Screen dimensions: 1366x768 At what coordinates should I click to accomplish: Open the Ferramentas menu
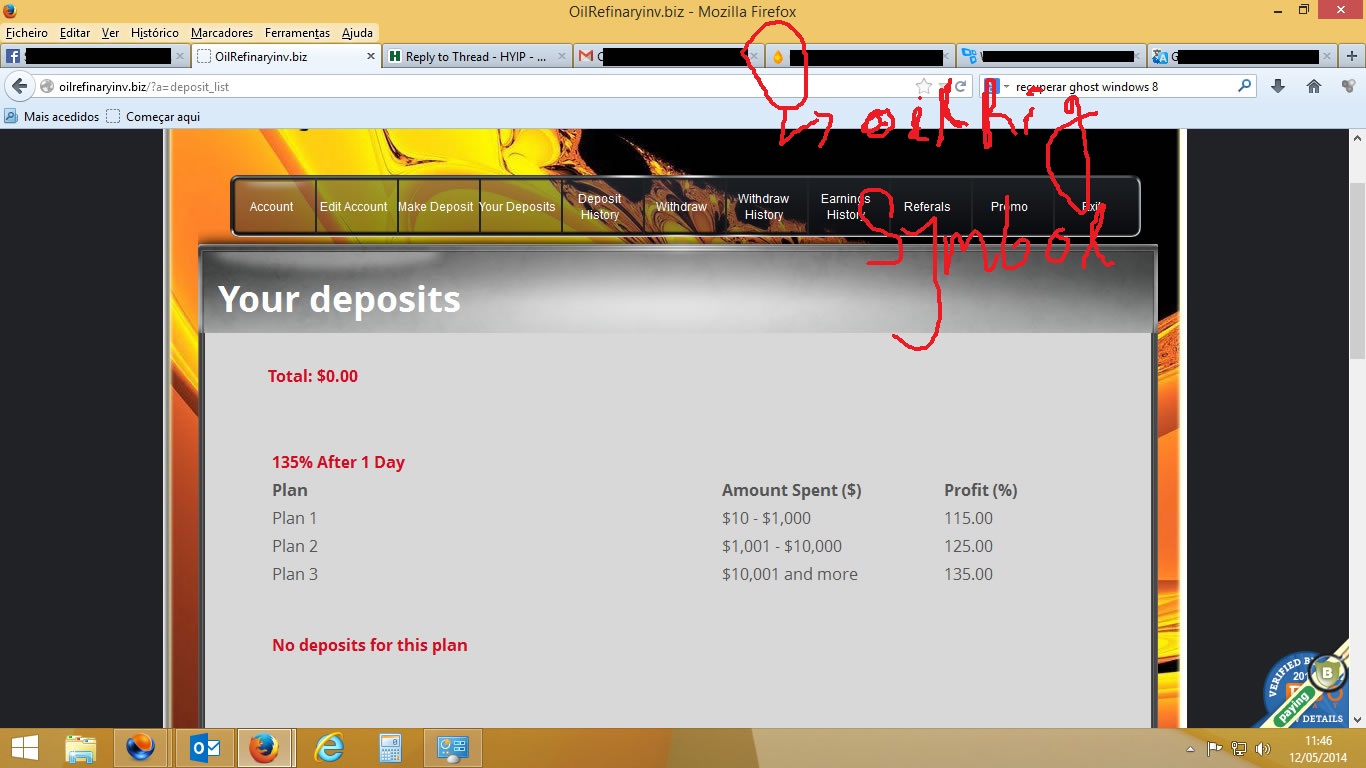click(x=297, y=33)
